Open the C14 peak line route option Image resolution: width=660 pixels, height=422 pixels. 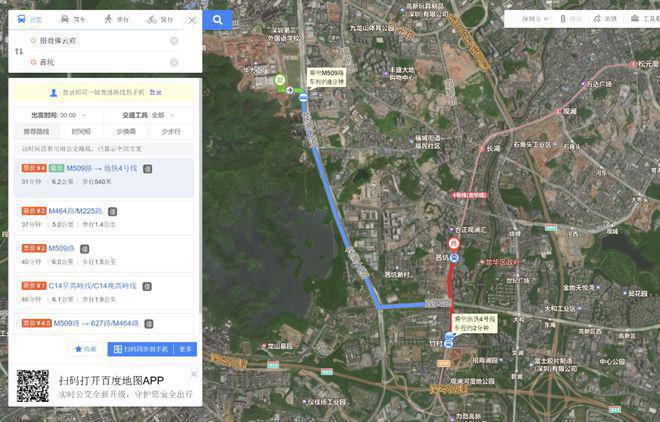[104, 292]
